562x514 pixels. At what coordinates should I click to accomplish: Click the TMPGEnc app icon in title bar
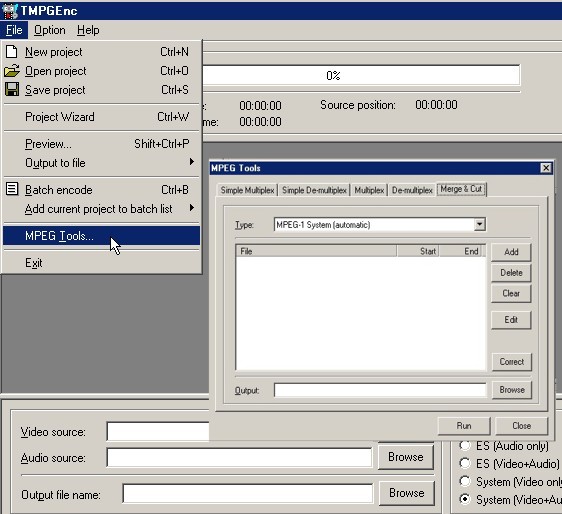pyautogui.click(x=10, y=11)
